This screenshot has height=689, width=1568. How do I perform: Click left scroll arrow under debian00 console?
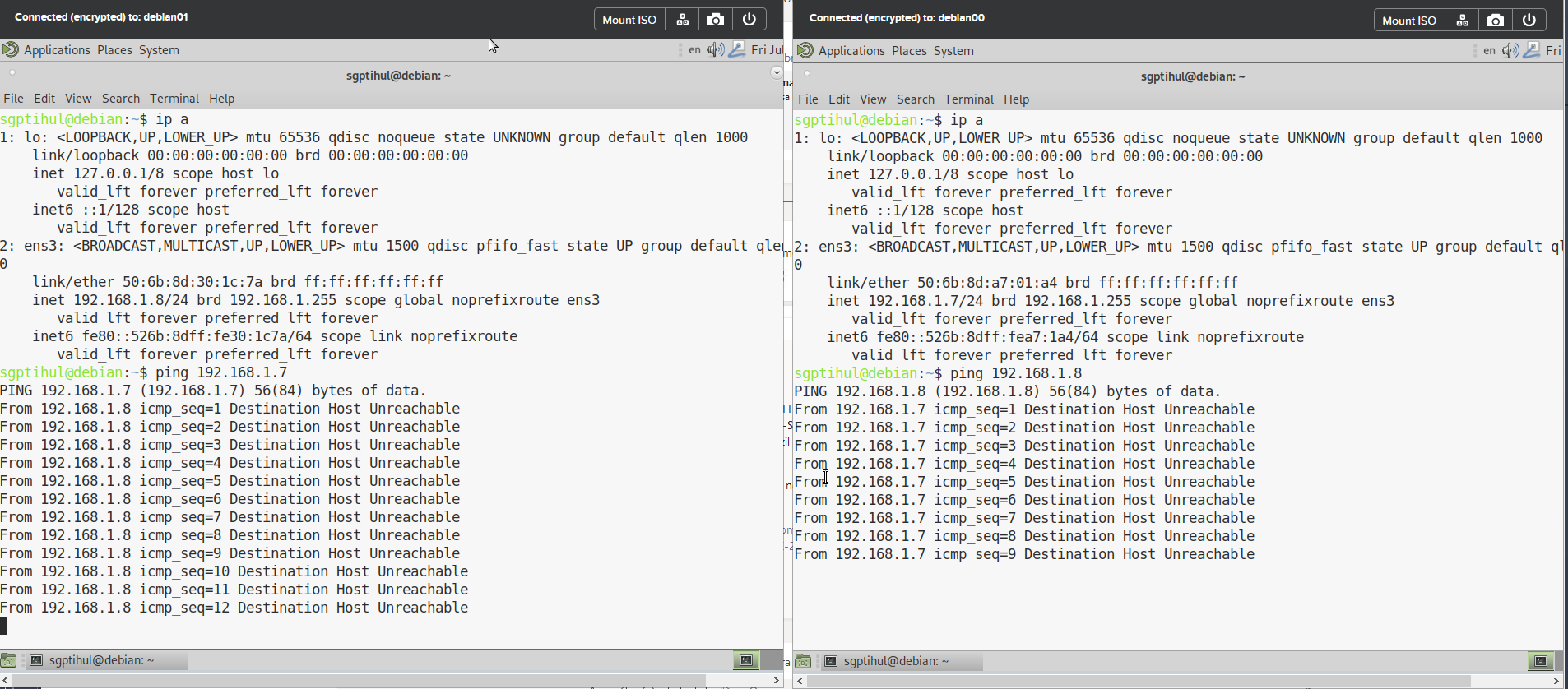pyautogui.click(x=801, y=681)
